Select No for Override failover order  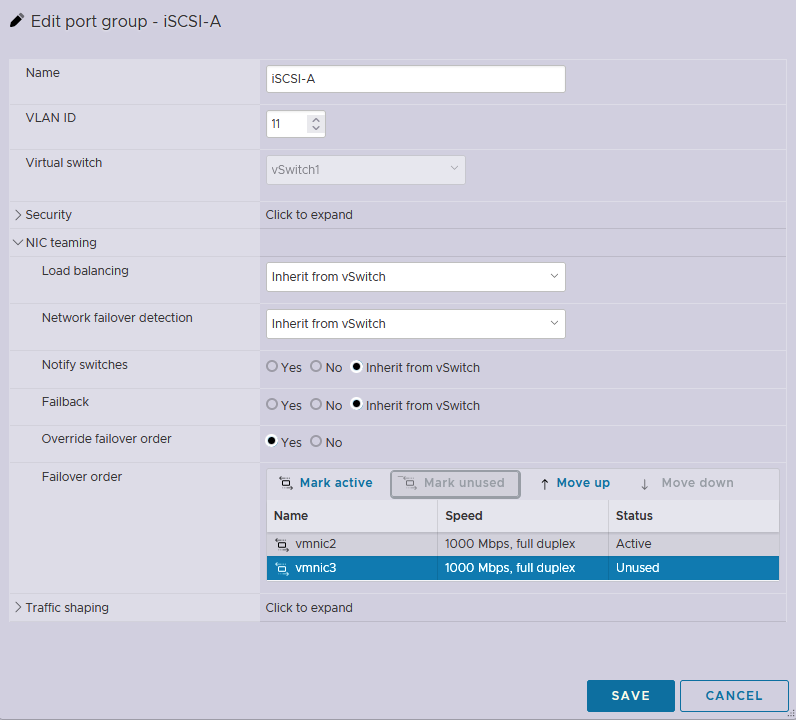click(316, 442)
